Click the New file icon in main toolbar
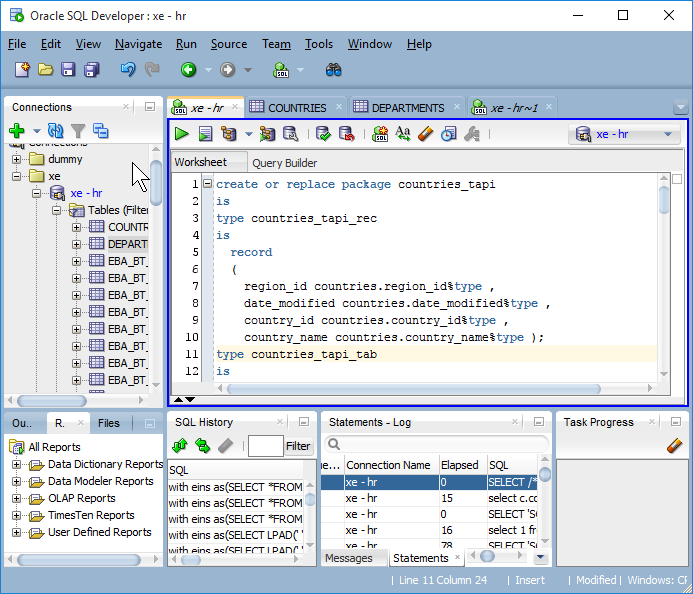693x594 pixels. [22, 69]
